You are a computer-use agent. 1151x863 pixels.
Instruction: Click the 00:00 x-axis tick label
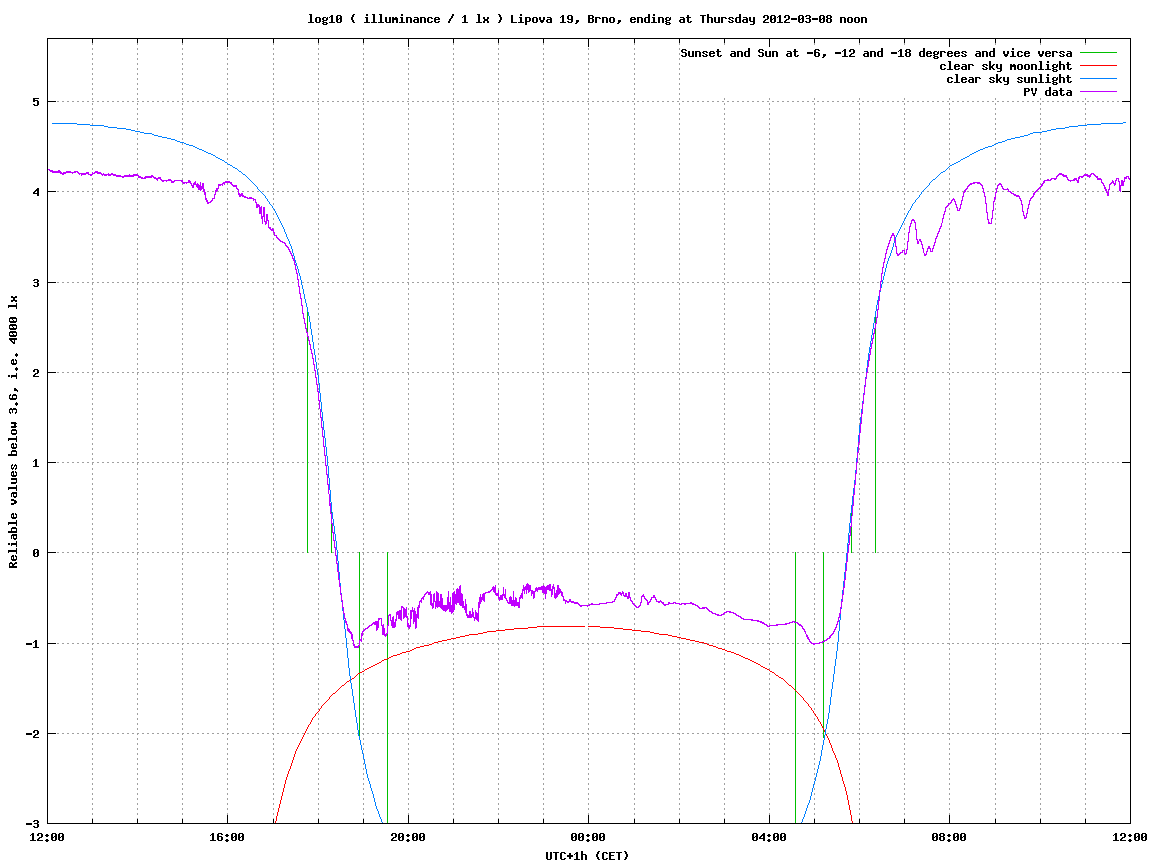588,837
